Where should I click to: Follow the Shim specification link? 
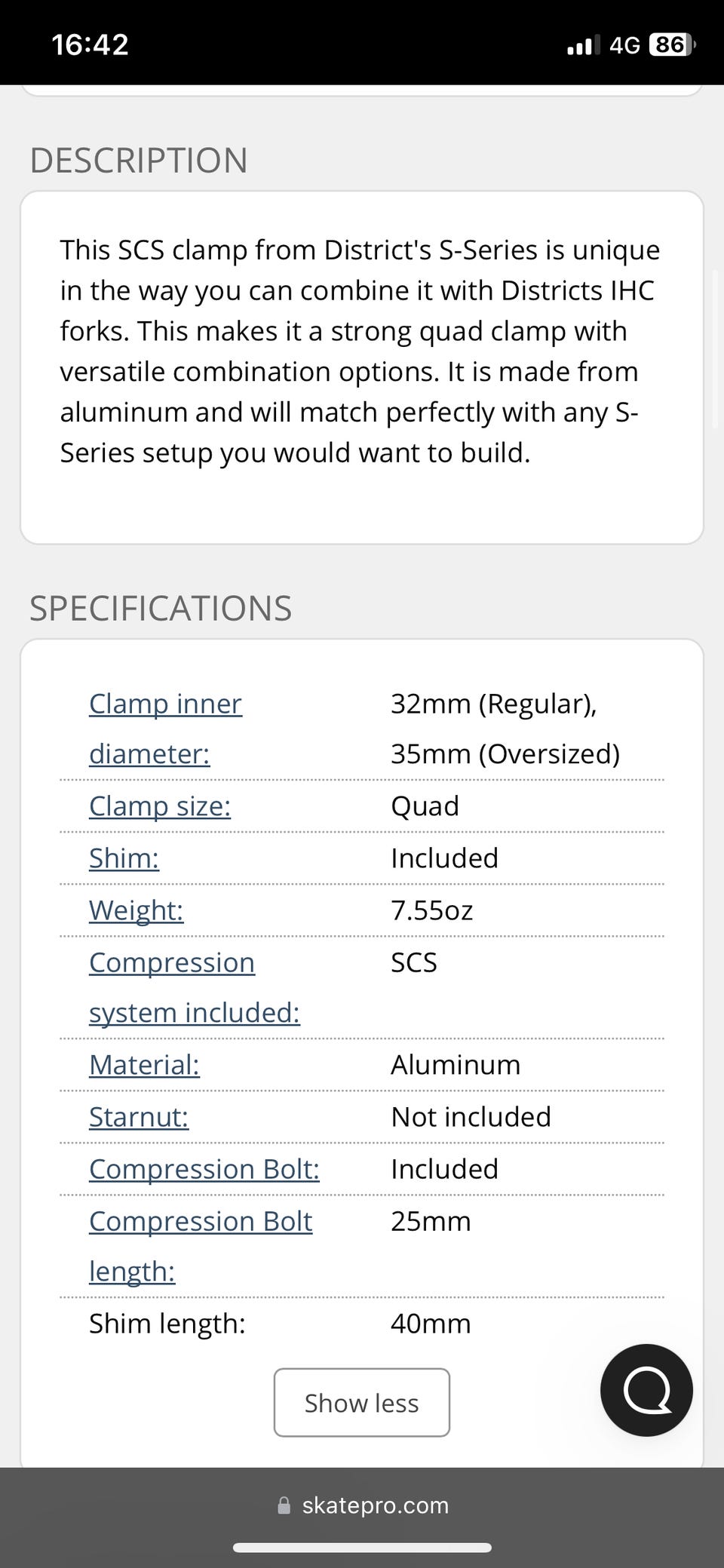click(124, 858)
